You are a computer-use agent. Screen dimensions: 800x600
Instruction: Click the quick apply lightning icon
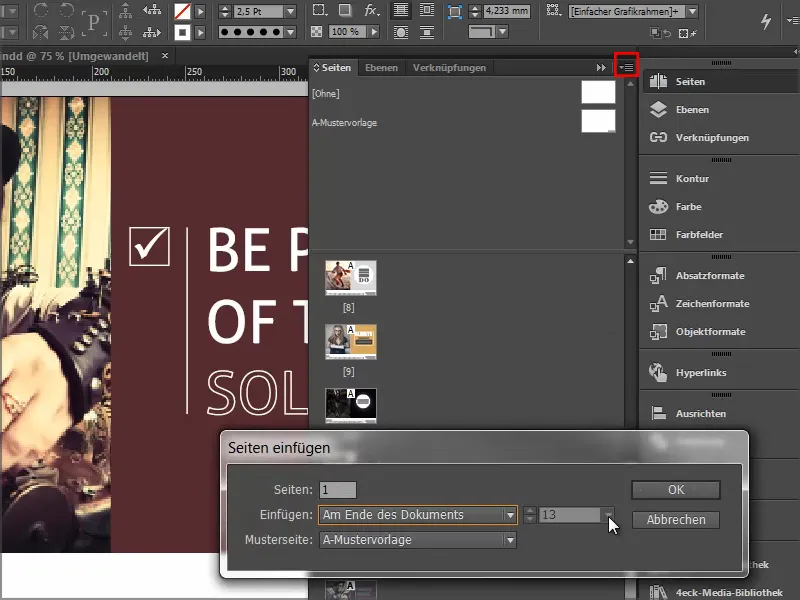(x=766, y=21)
